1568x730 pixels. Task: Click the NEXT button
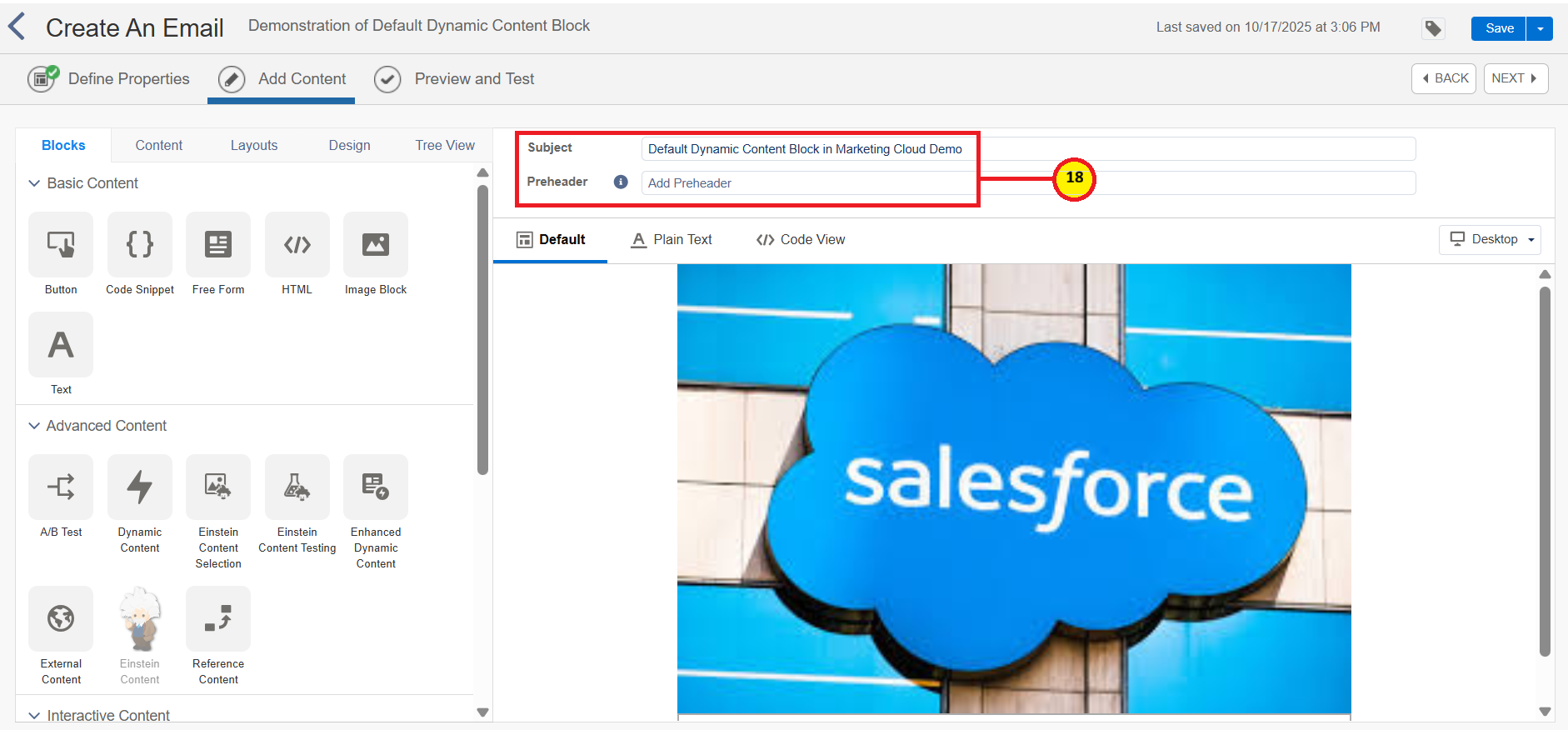[x=1515, y=78]
